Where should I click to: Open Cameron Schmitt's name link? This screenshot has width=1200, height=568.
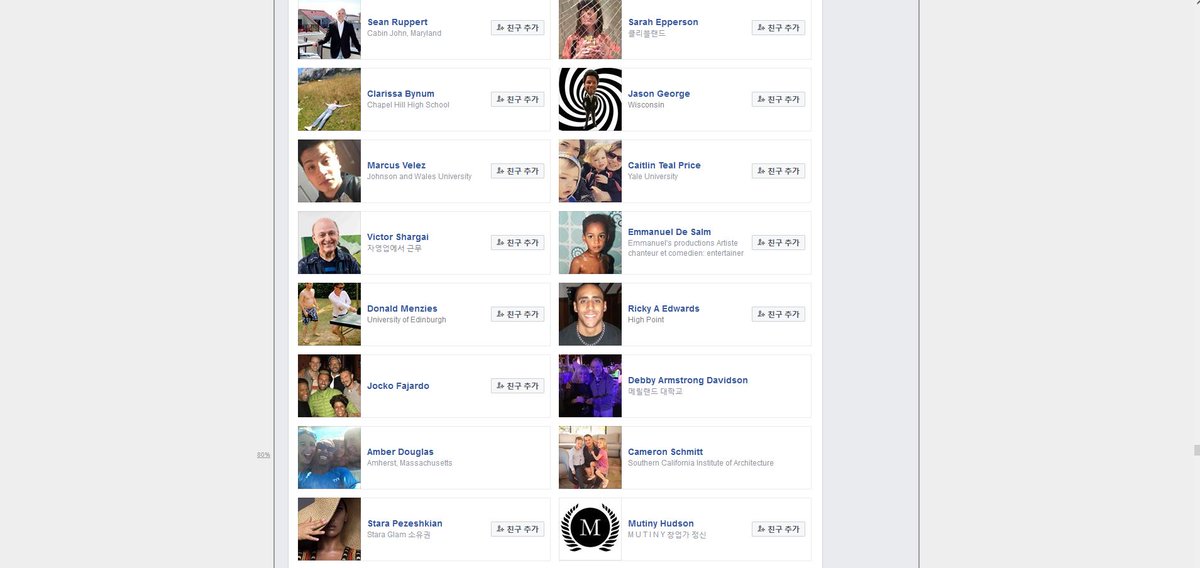tap(665, 452)
